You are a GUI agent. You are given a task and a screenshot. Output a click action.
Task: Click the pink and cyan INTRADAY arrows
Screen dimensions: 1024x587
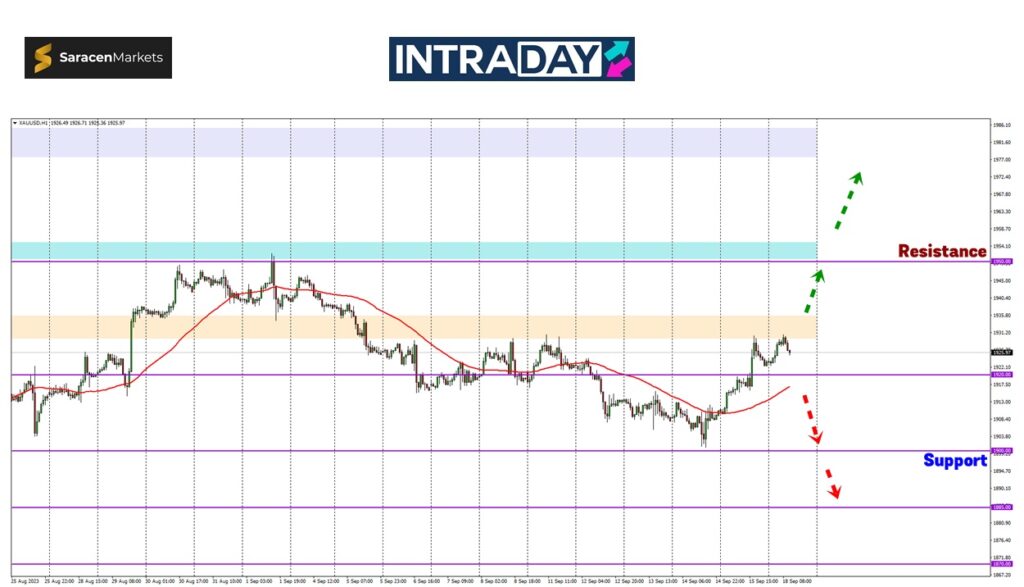point(618,59)
